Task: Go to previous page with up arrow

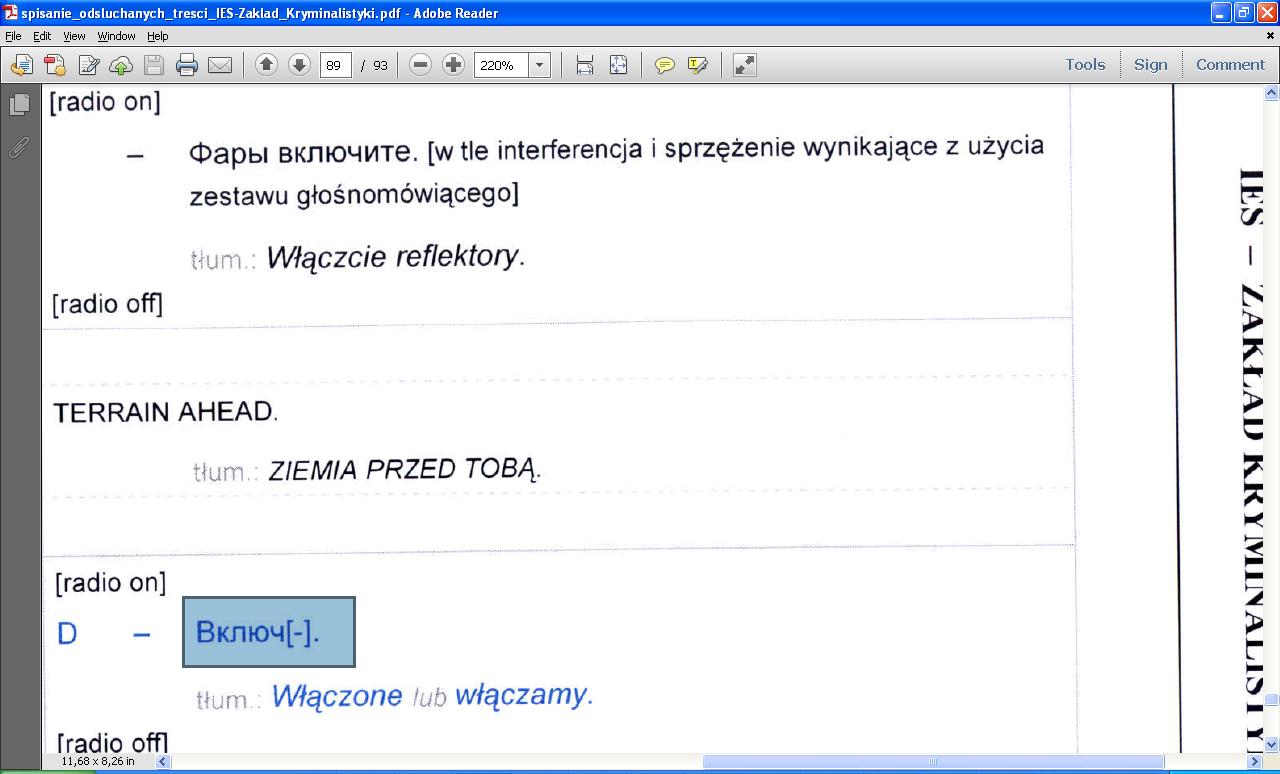Action: (x=266, y=65)
